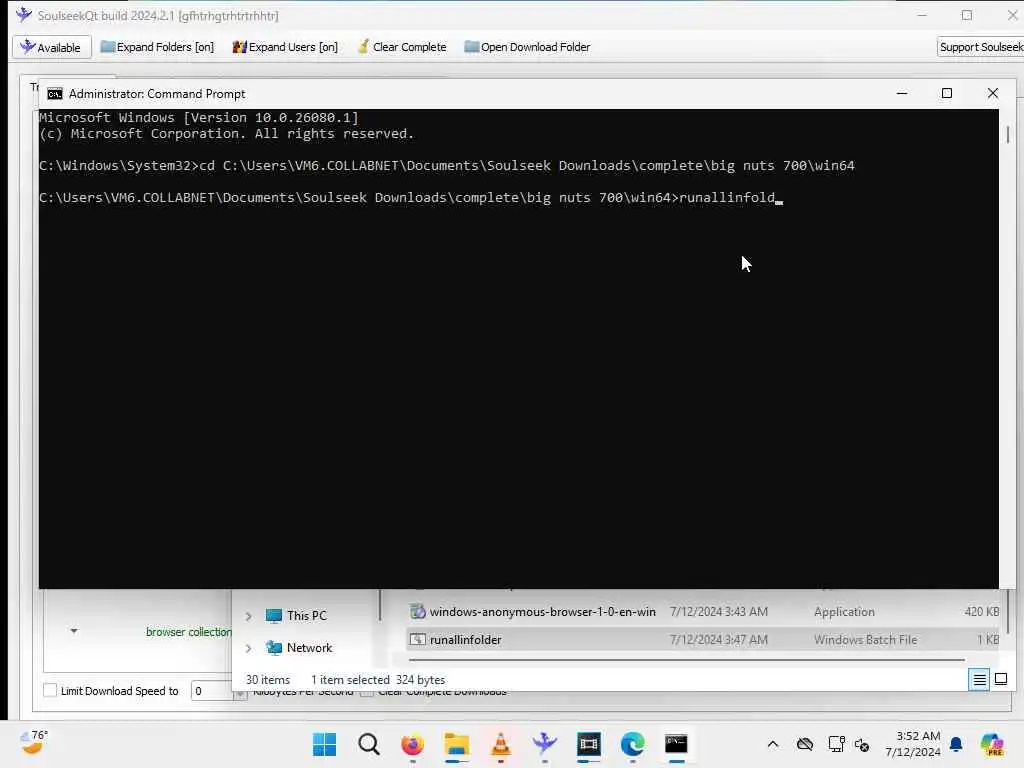Open the clock showing 3:52 AM

(x=913, y=744)
